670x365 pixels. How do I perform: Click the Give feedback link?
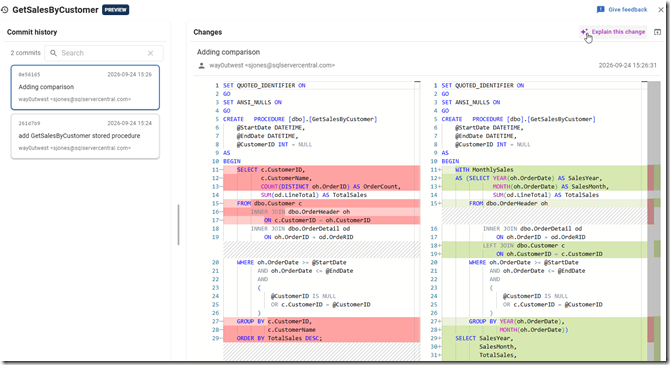coord(627,9)
